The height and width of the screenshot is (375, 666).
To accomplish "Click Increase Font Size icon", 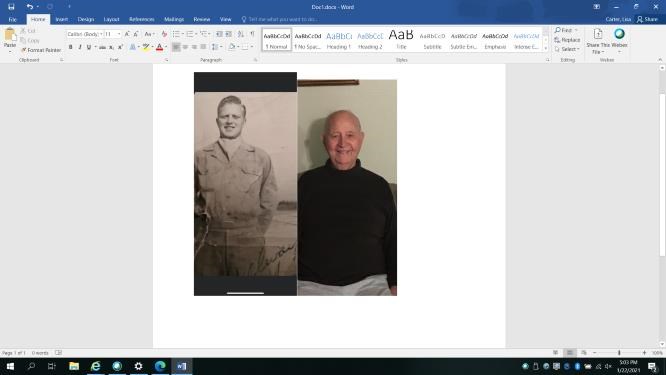I will pyautogui.click(x=127, y=34).
